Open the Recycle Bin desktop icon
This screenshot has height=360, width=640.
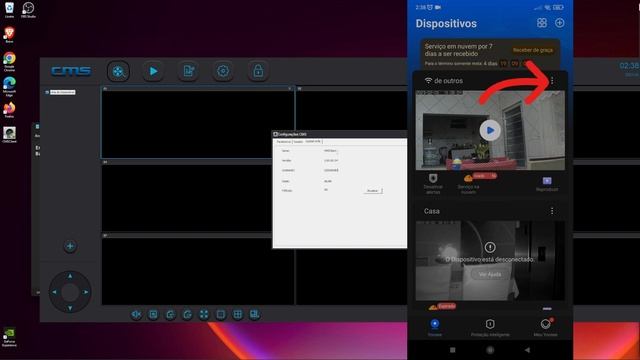point(9,10)
